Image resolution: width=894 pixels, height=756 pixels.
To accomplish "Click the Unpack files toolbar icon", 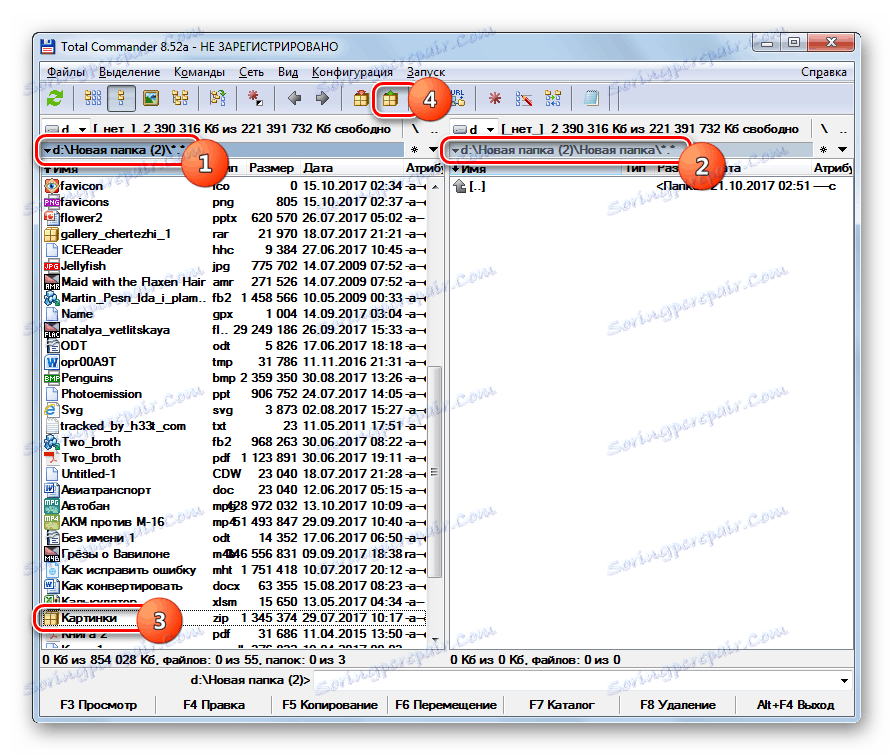I will (x=390, y=99).
